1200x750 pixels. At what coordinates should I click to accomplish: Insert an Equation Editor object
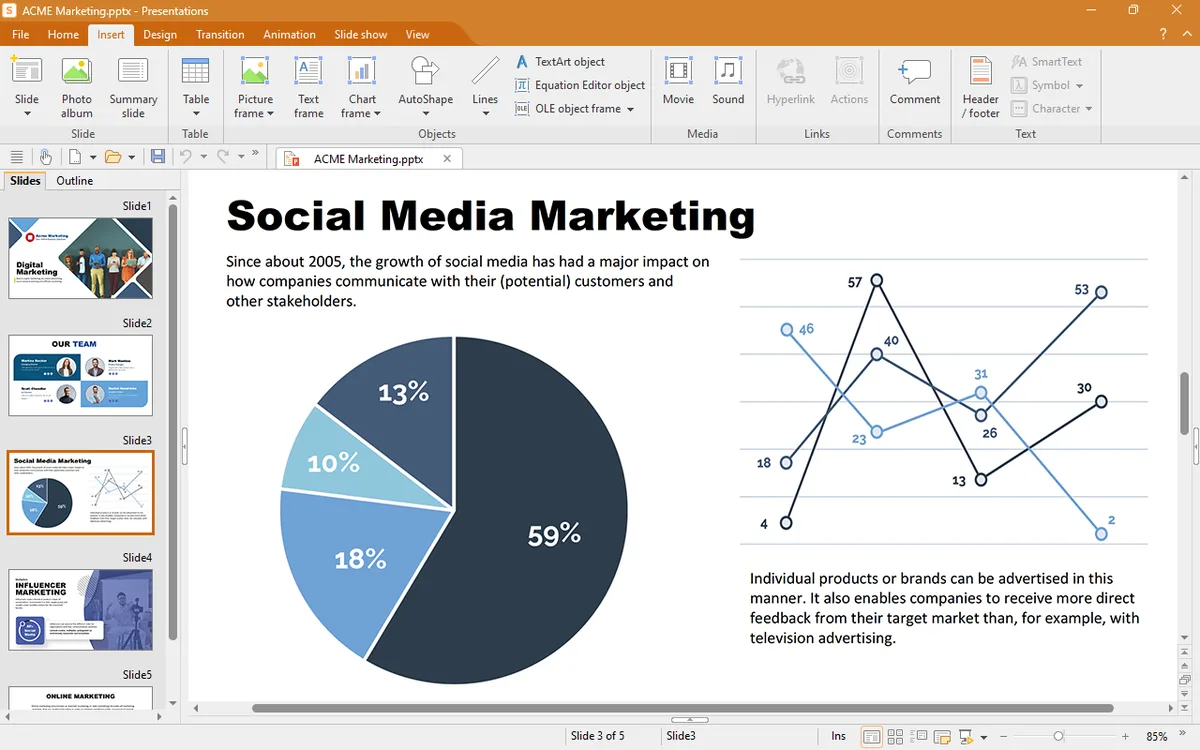coord(580,85)
